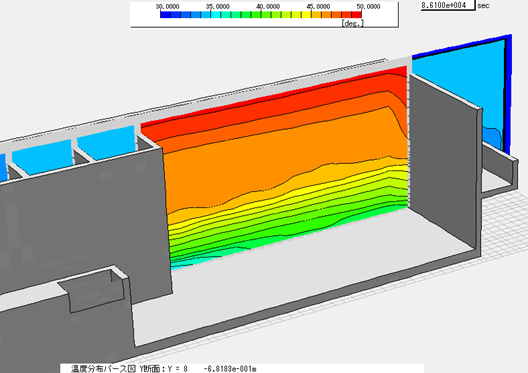Click the 30.0000 legend label

[x=167, y=6]
